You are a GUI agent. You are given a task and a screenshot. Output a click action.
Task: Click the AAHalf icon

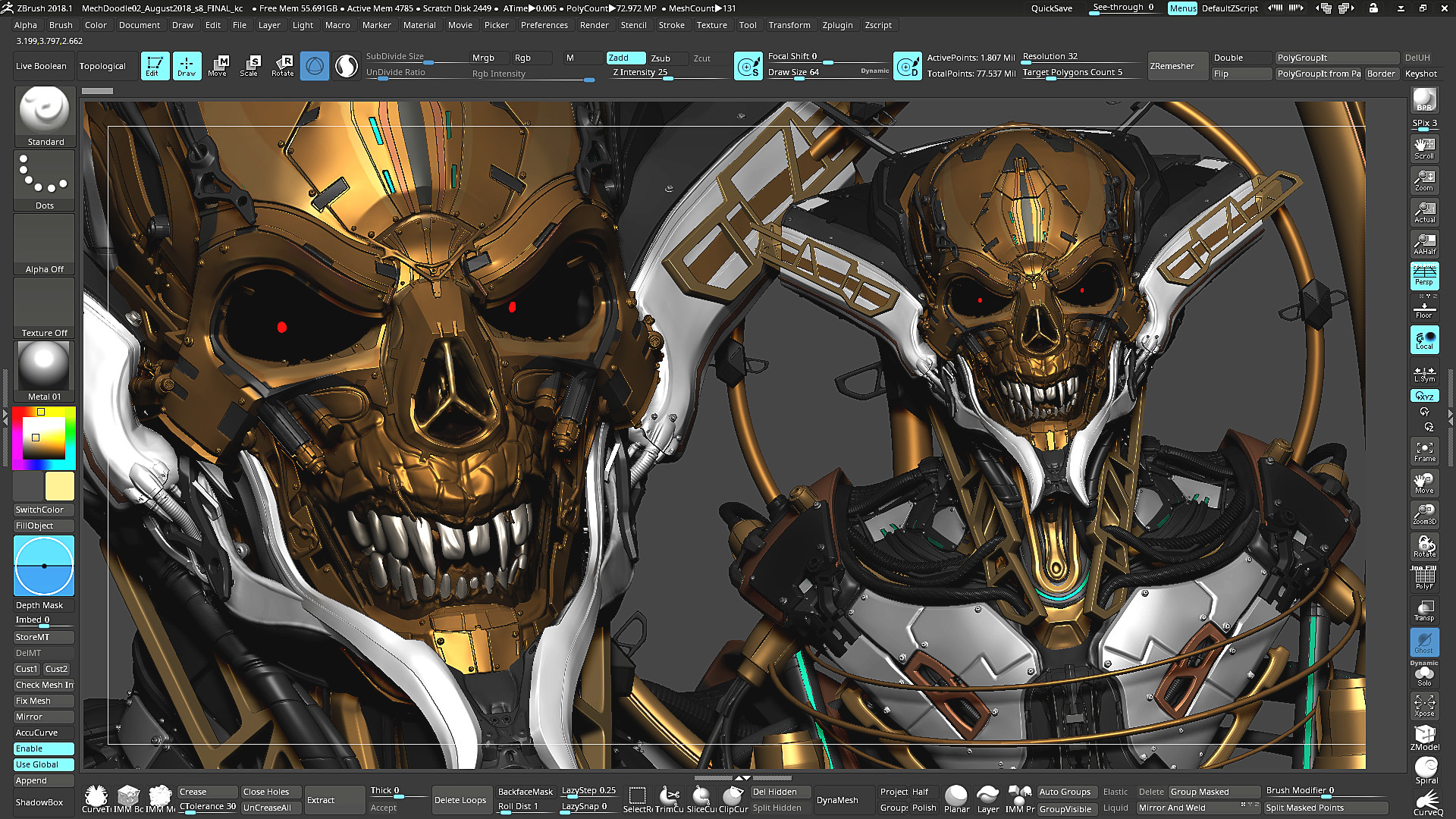1424,244
